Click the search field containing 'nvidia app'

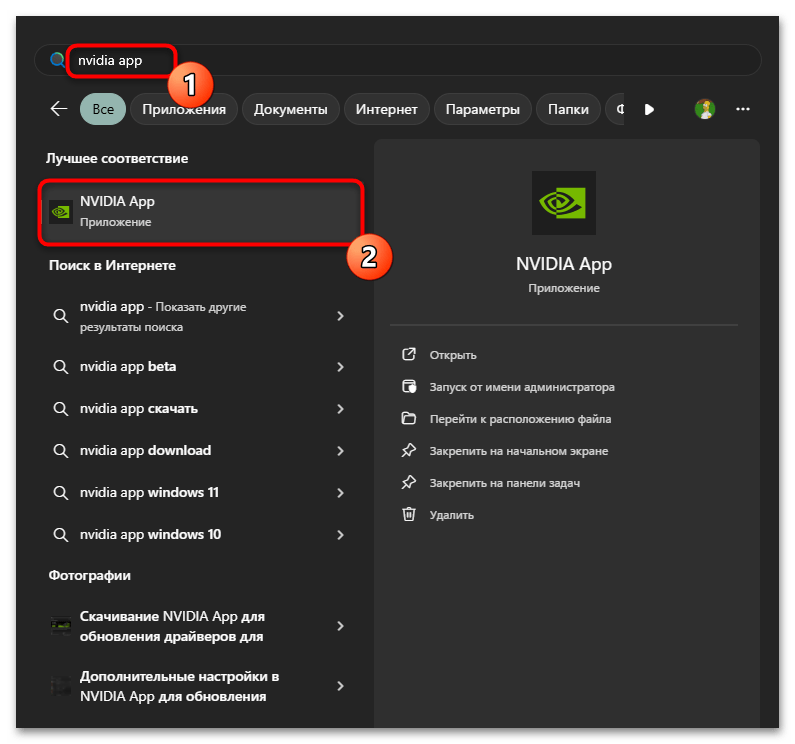point(398,60)
